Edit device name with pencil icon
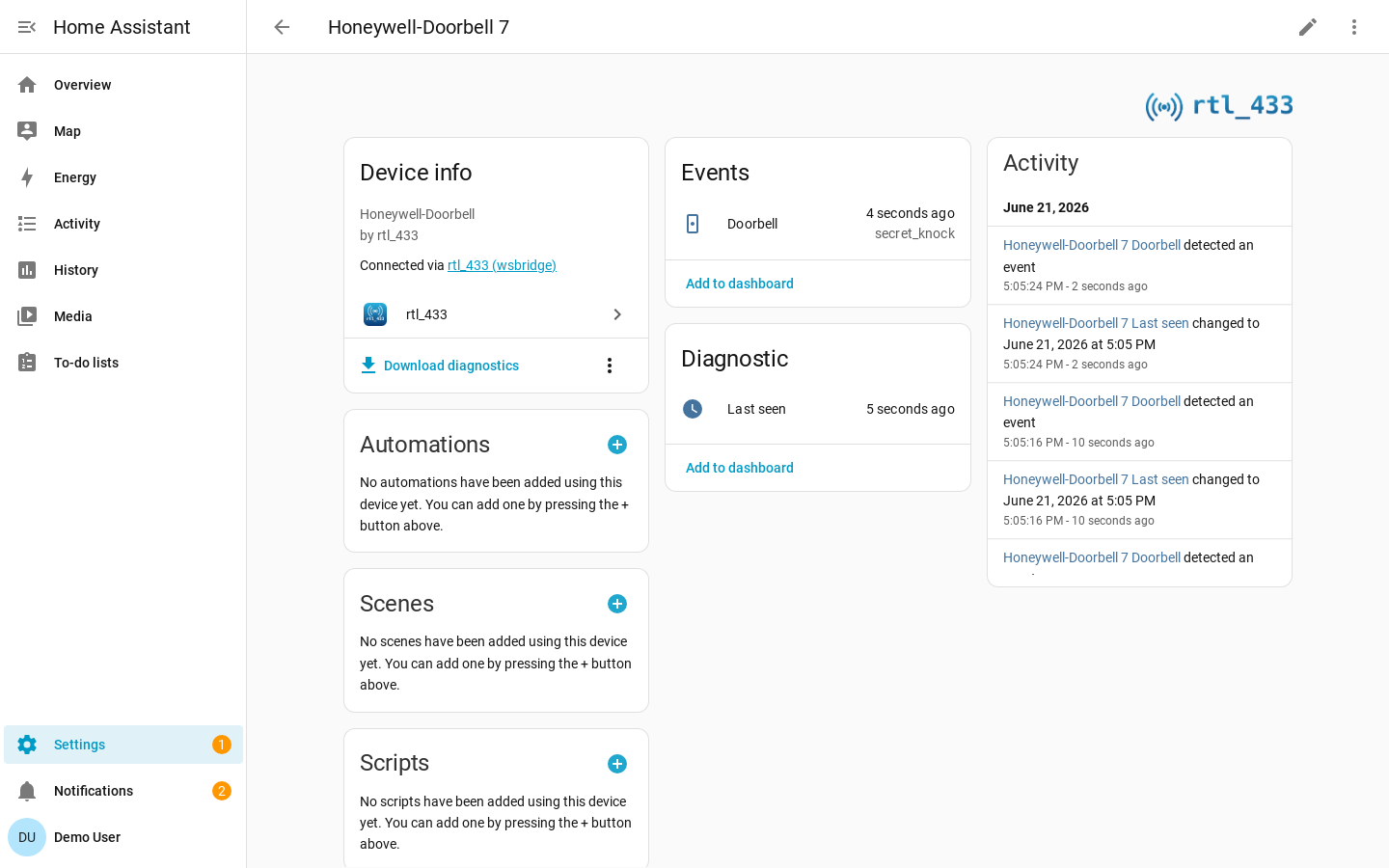This screenshot has width=1389, height=868. tap(1308, 27)
